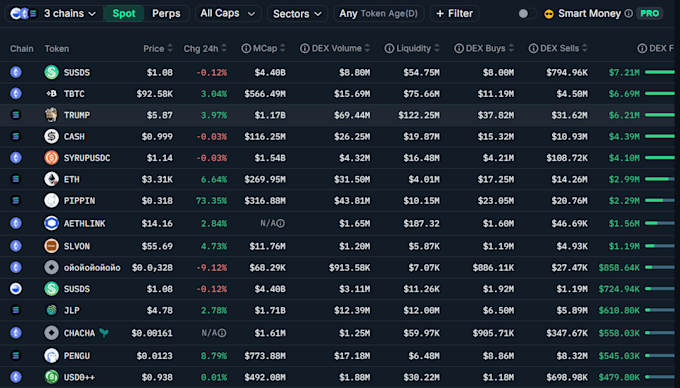680x388 pixels.
Task: Click the Liquidity info icon
Action: pyautogui.click(x=389, y=49)
